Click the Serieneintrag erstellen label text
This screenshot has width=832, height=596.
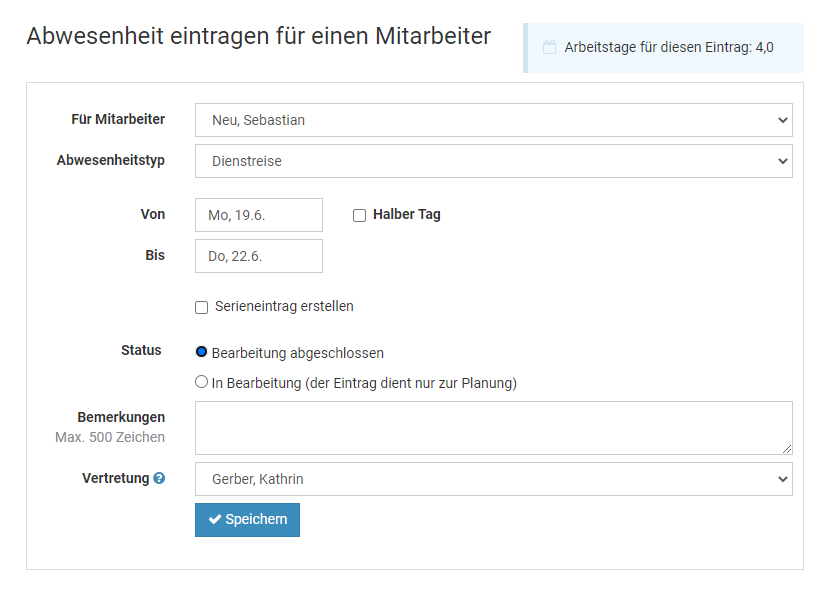[284, 306]
